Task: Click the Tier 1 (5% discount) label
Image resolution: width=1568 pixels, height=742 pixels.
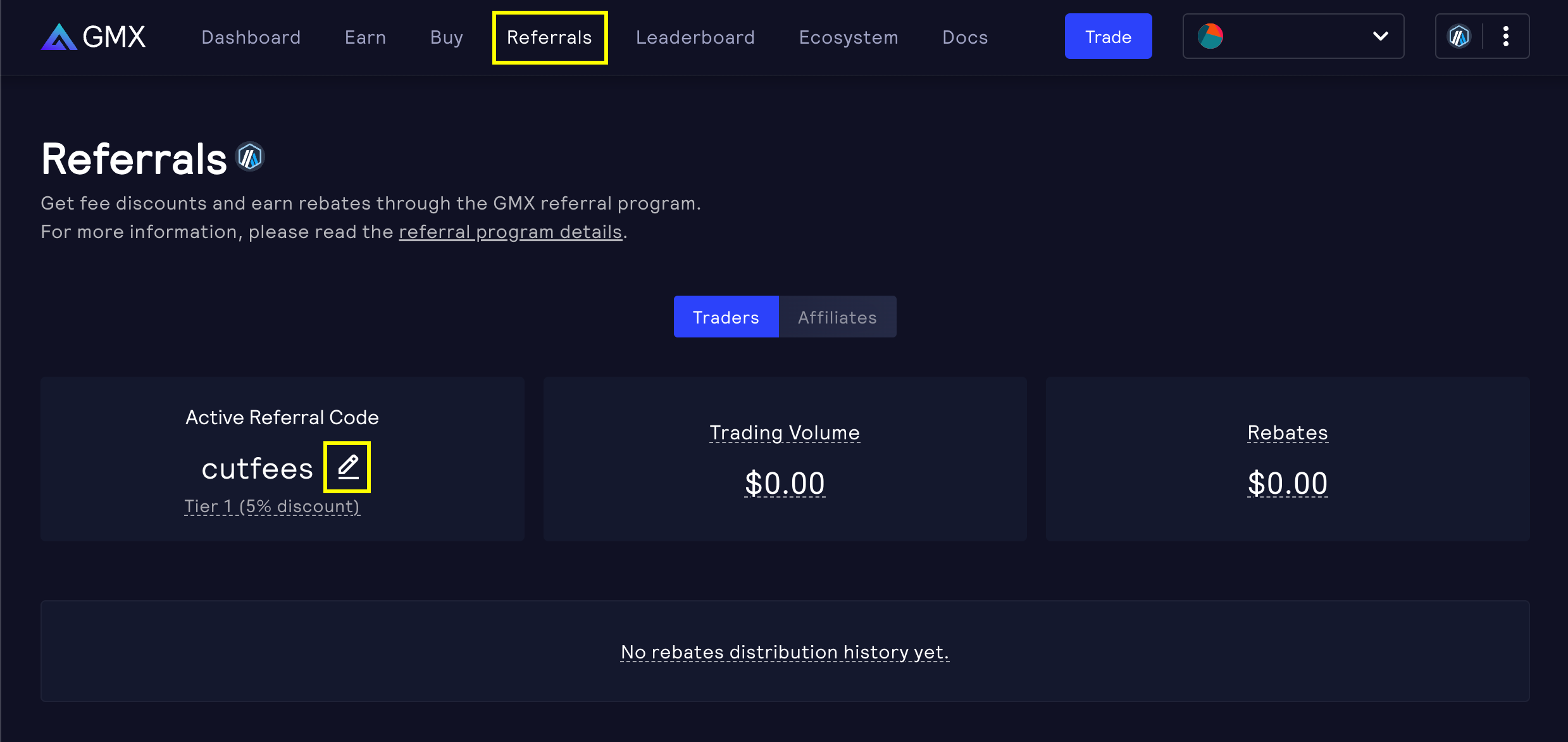Action: pos(272,506)
